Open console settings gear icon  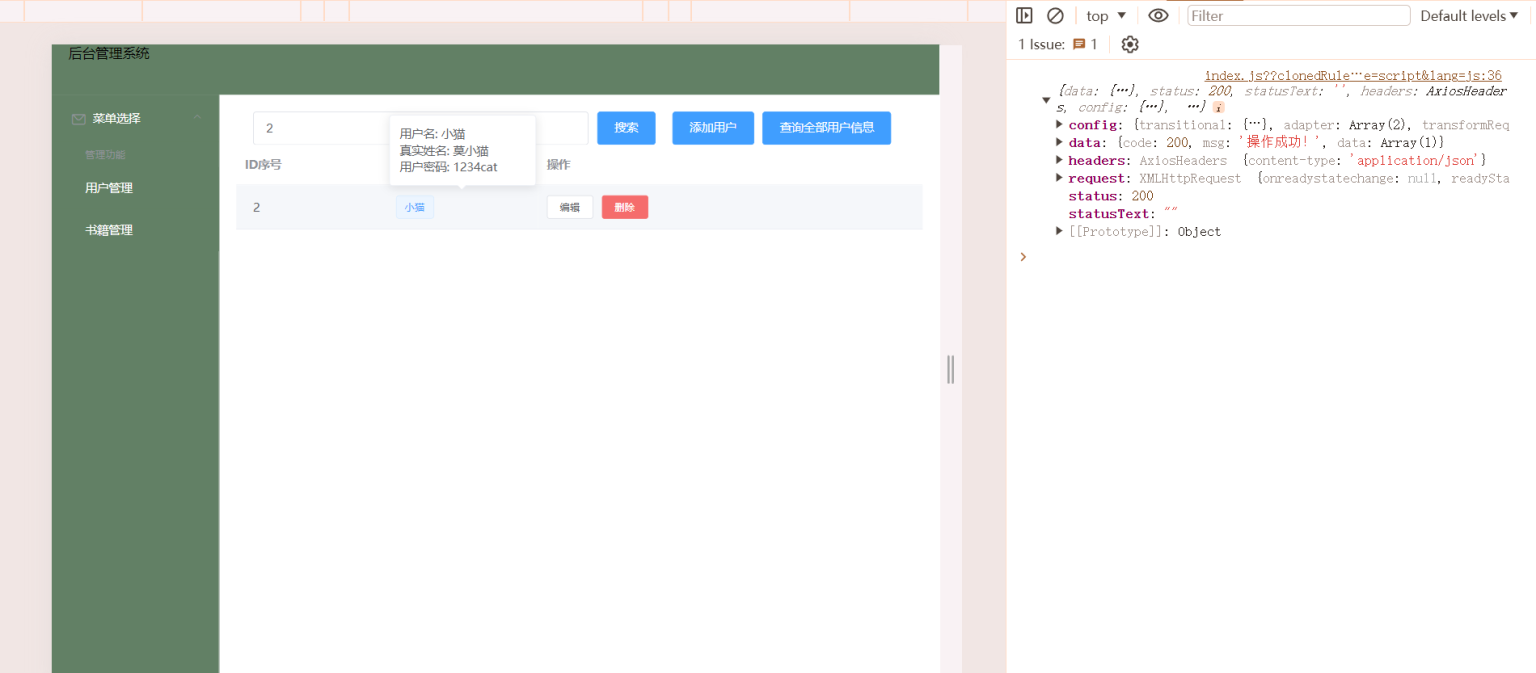[x=1130, y=45]
